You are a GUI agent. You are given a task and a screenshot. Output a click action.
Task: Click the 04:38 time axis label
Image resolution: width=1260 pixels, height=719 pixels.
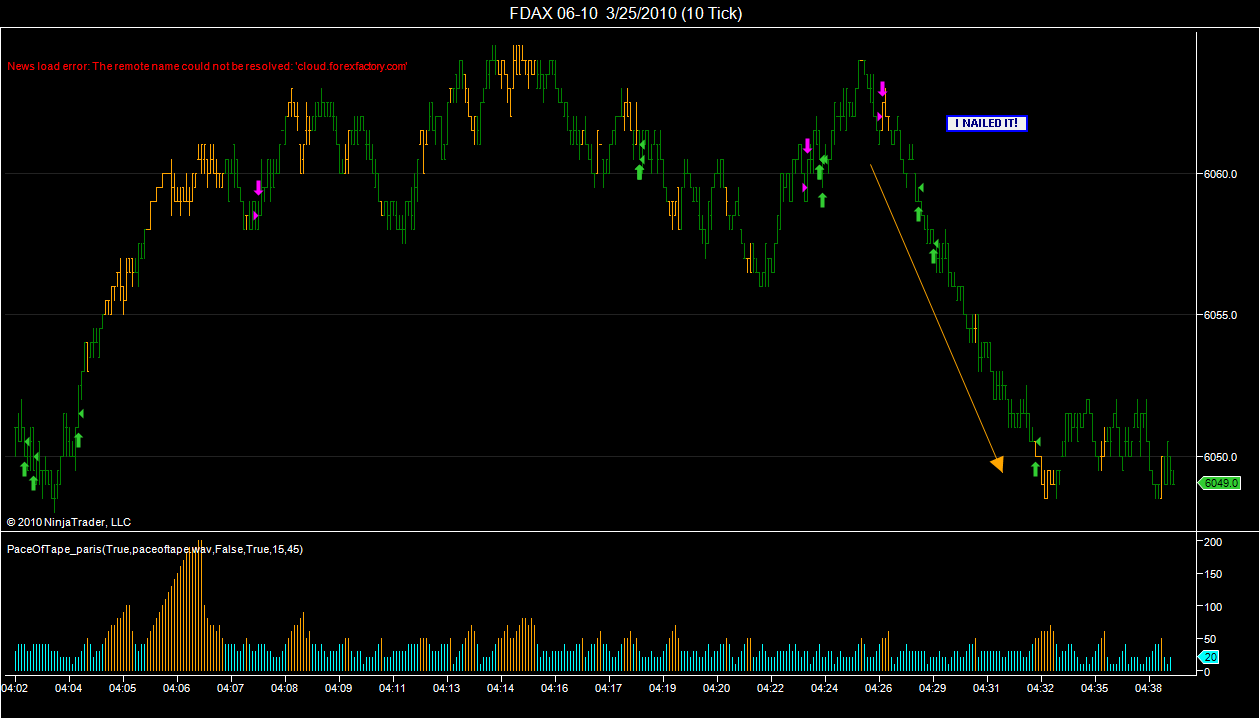point(1149,688)
